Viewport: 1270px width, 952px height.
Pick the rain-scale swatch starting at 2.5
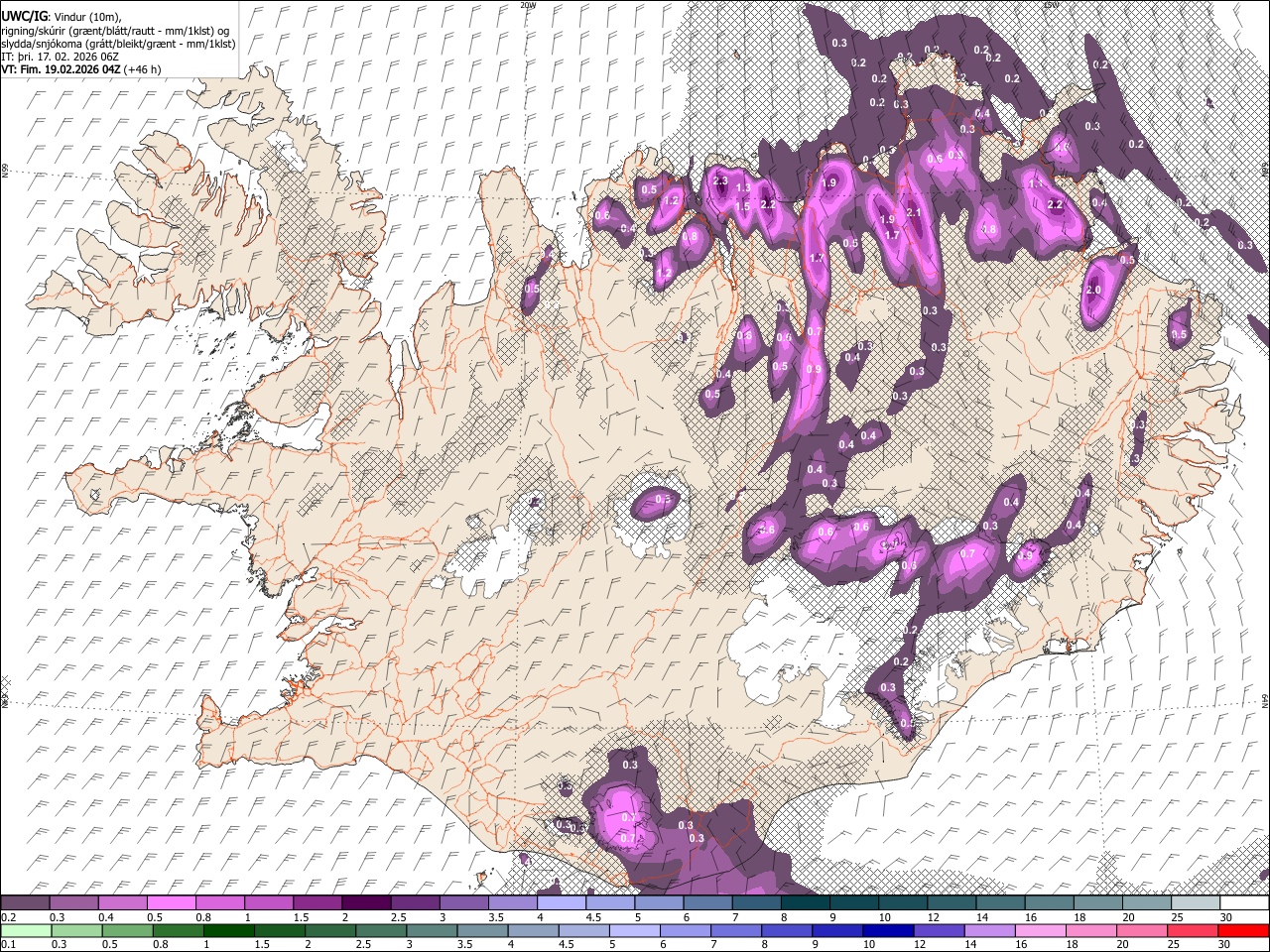[380, 930]
